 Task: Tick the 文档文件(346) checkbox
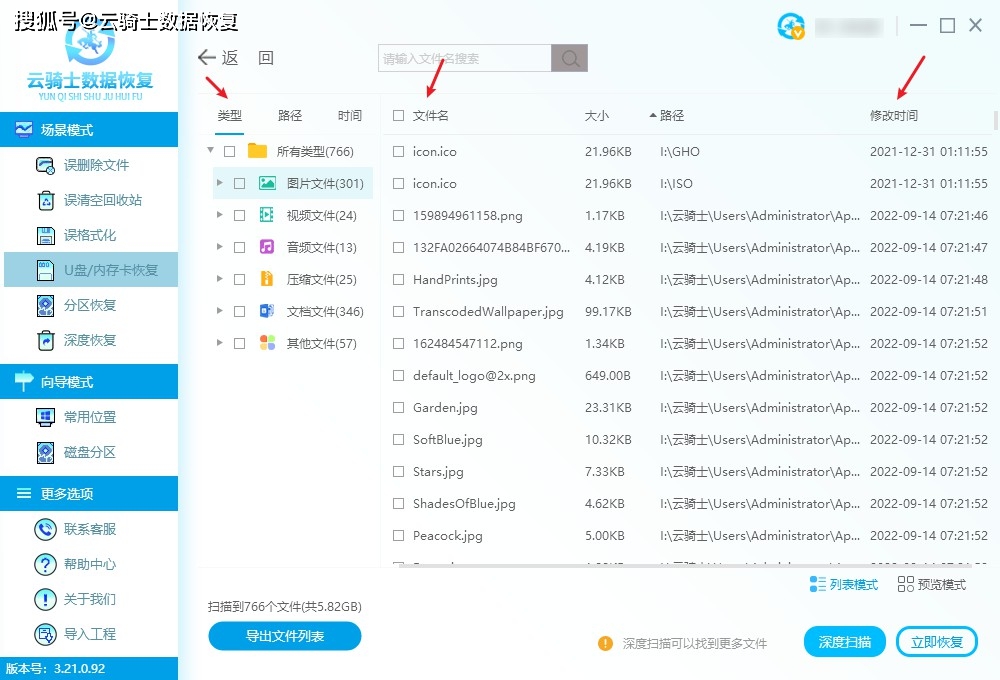click(239, 311)
